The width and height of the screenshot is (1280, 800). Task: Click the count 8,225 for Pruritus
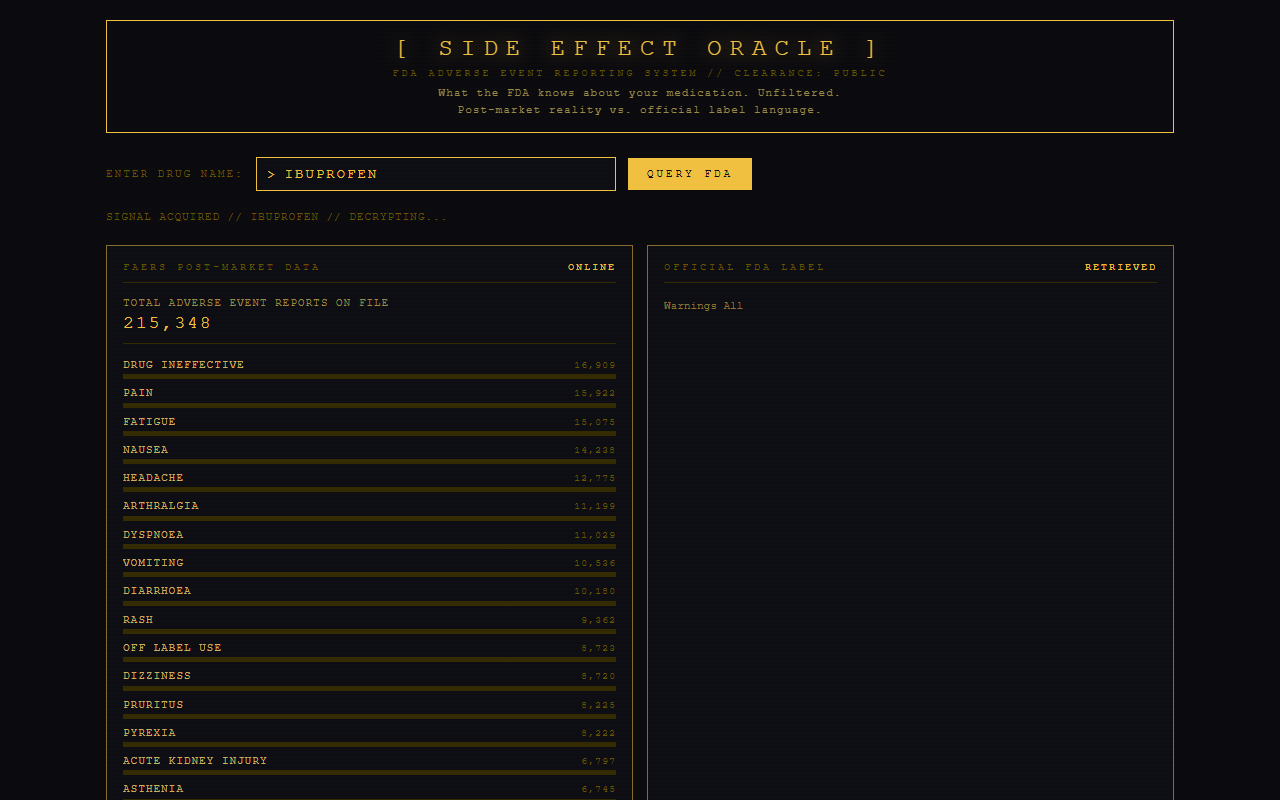click(599, 705)
